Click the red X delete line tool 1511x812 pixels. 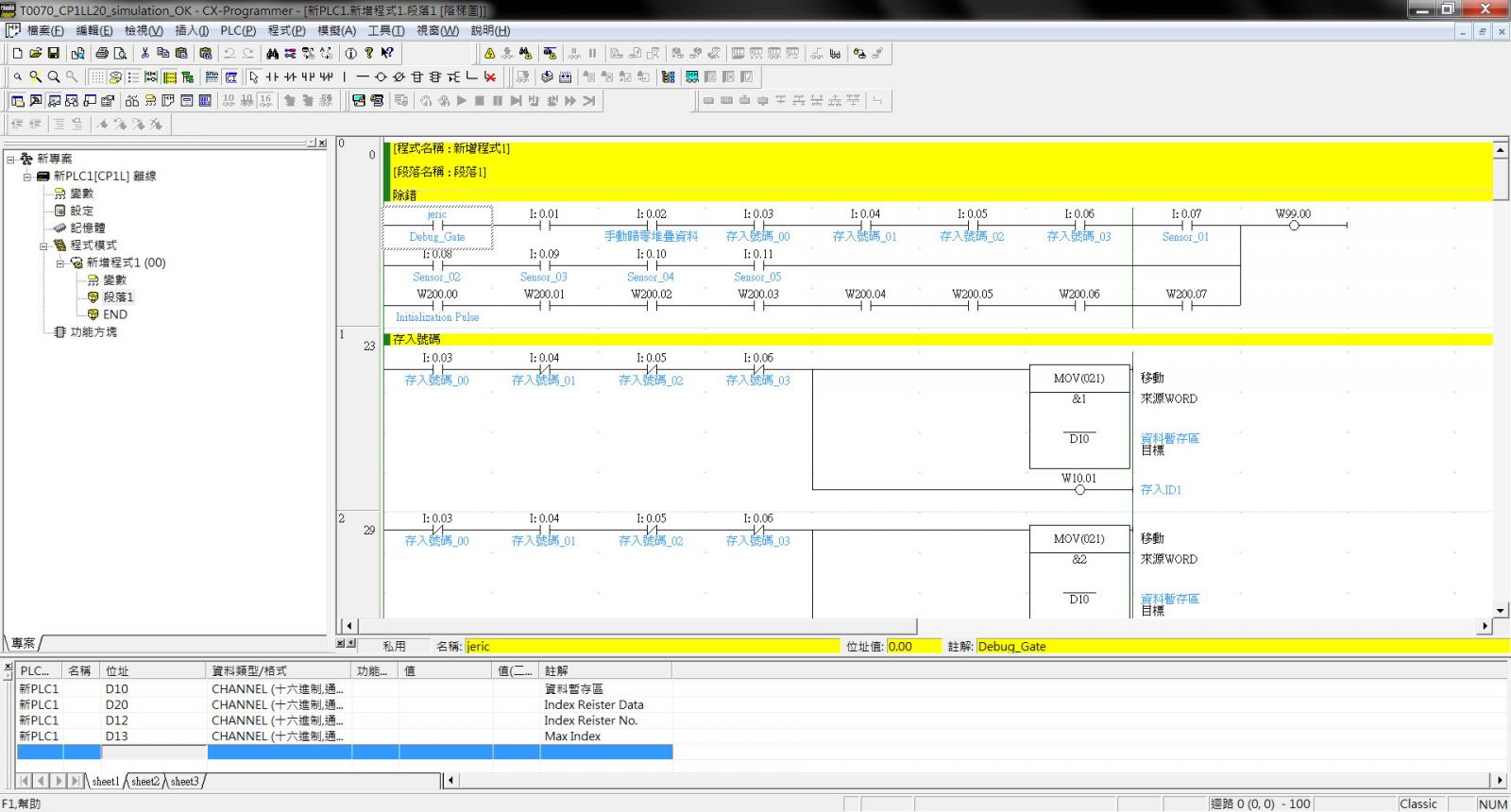[x=490, y=77]
